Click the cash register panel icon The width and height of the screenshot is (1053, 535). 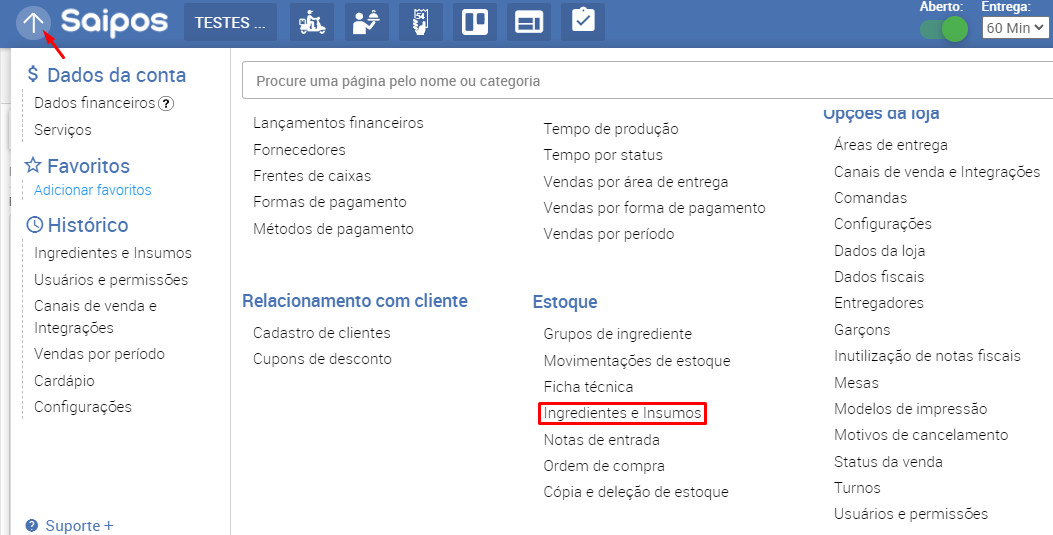[528, 22]
